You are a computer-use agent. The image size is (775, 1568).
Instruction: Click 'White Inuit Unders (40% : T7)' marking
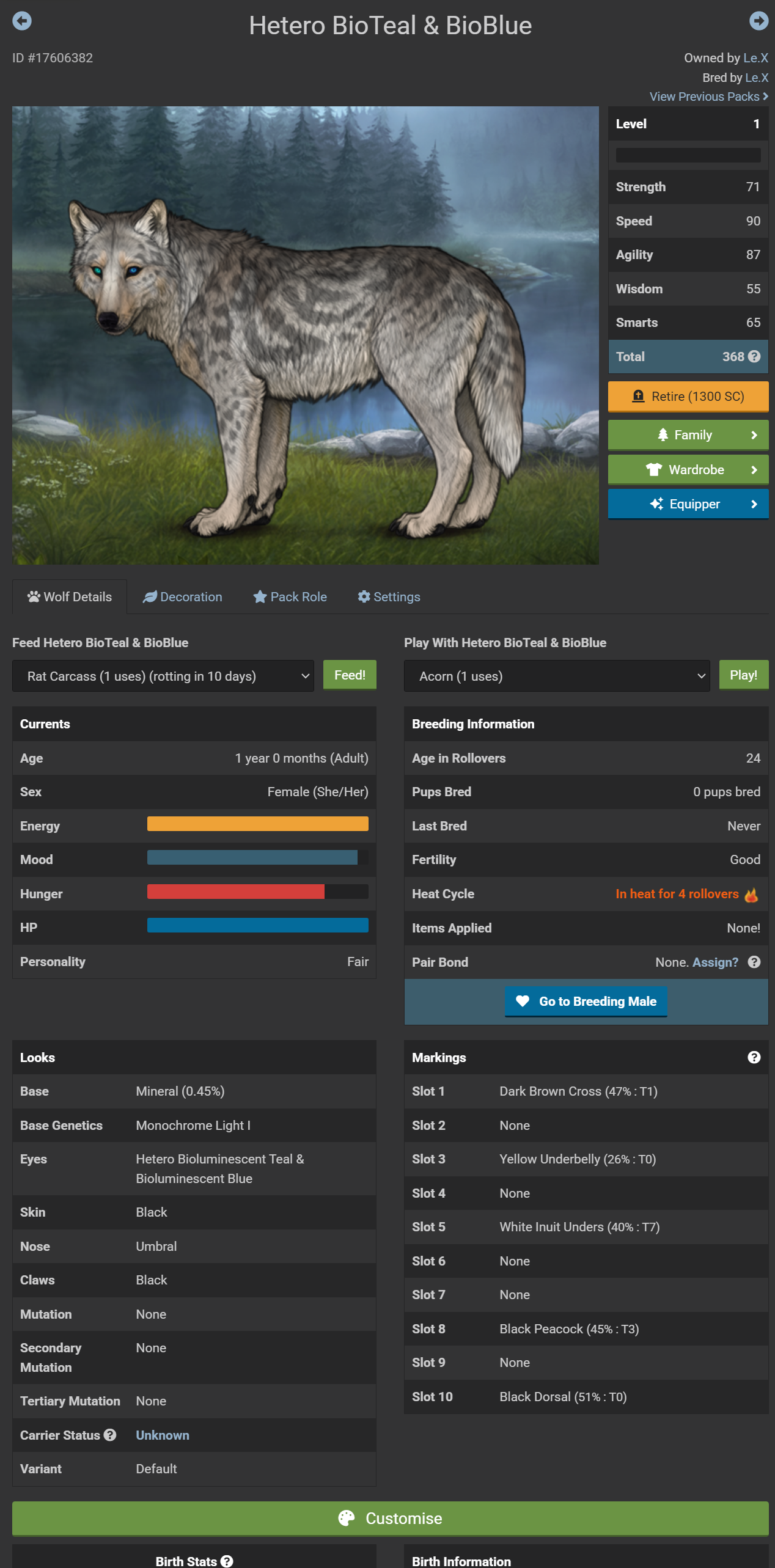(579, 1227)
